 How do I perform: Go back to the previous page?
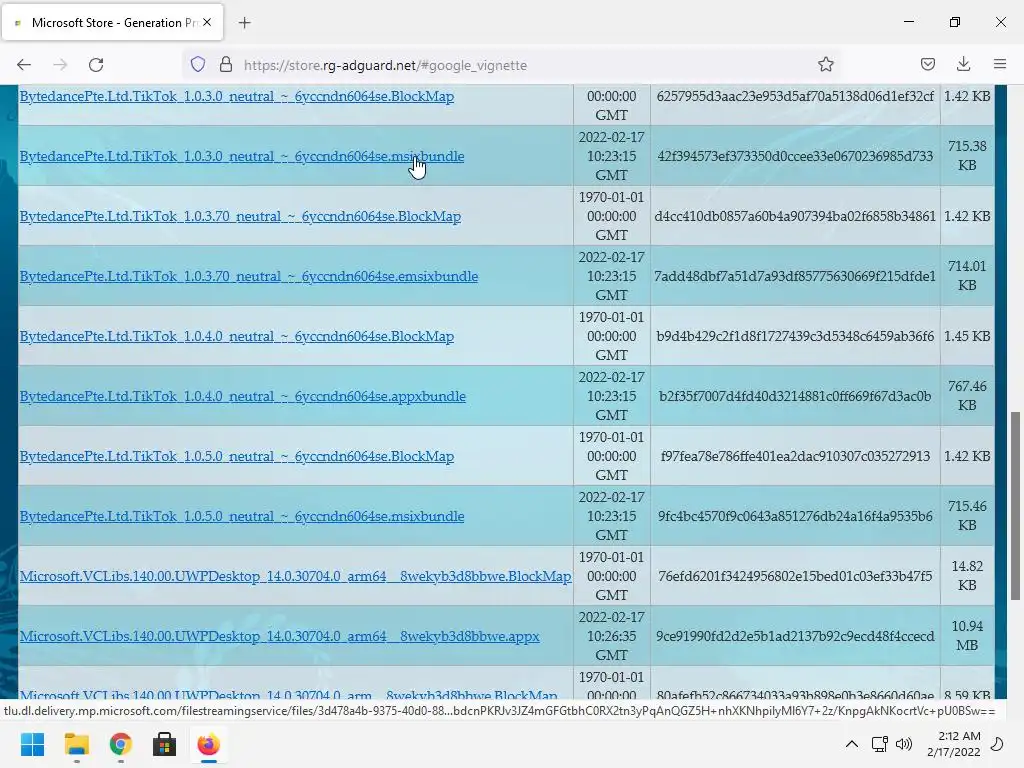[x=24, y=65]
